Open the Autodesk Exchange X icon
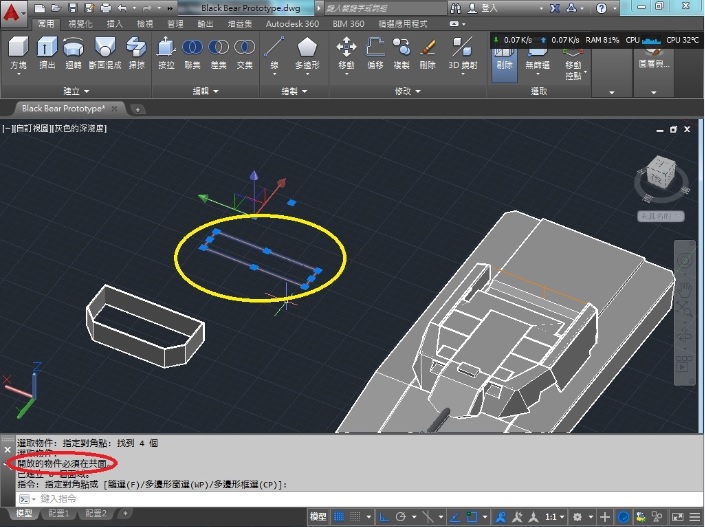 (555, 8)
